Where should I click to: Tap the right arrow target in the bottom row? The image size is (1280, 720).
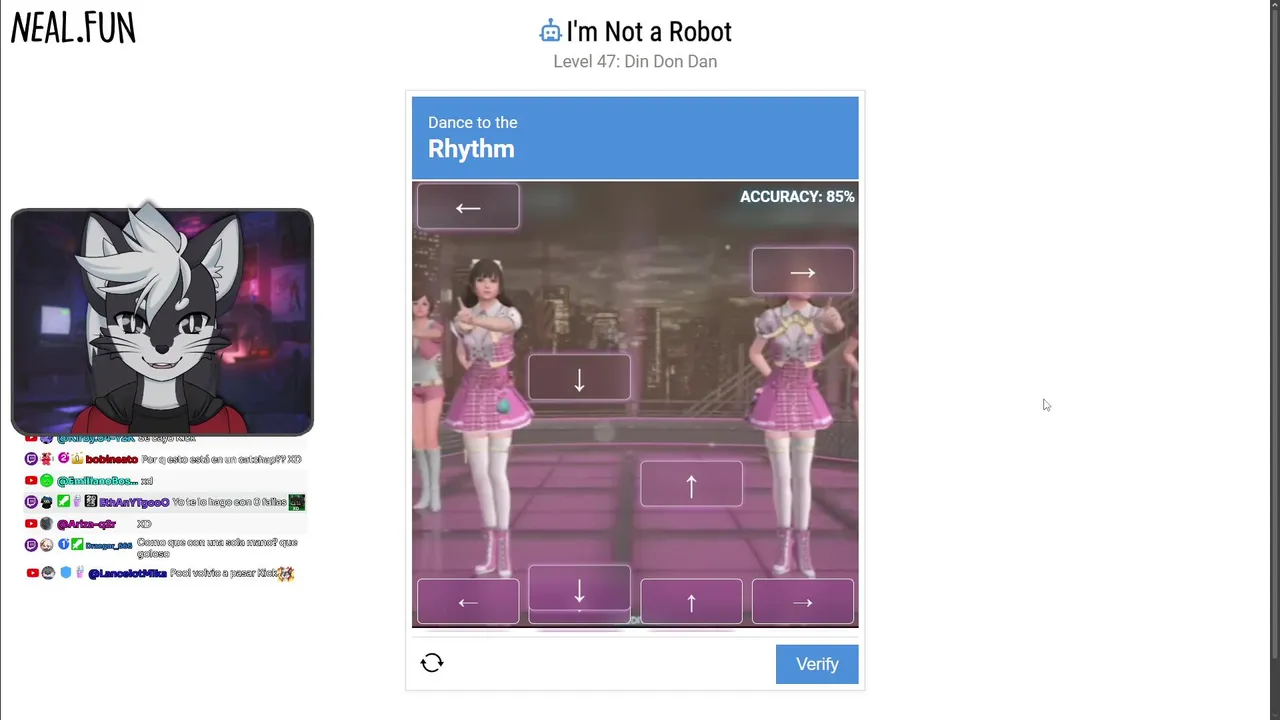[x=803, y=602]
